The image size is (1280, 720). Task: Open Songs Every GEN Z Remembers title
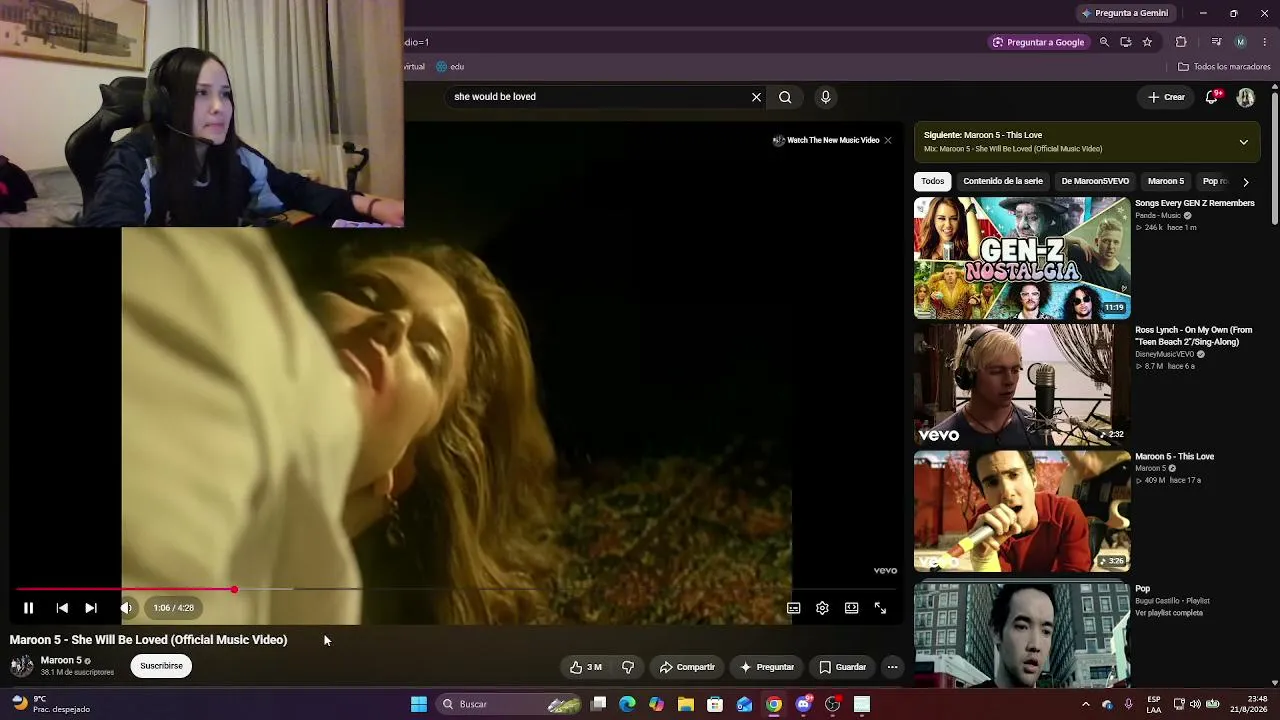[1194, 203]
